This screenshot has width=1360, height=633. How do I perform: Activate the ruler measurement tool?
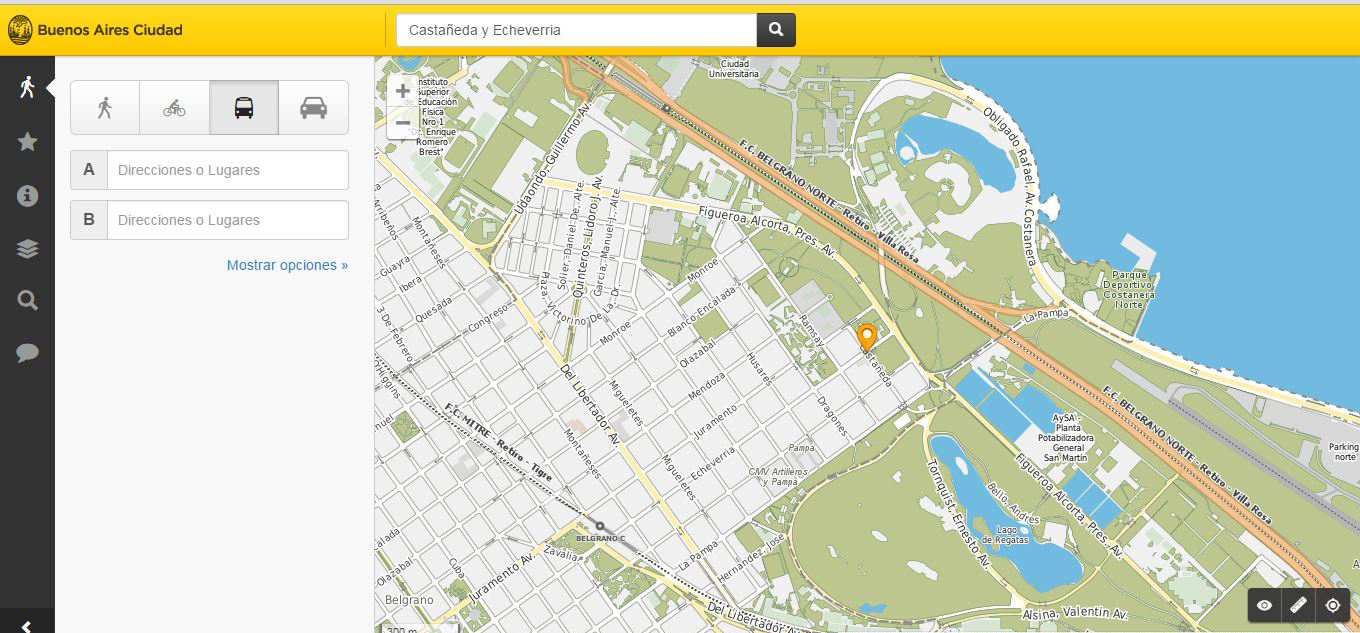1298,605
